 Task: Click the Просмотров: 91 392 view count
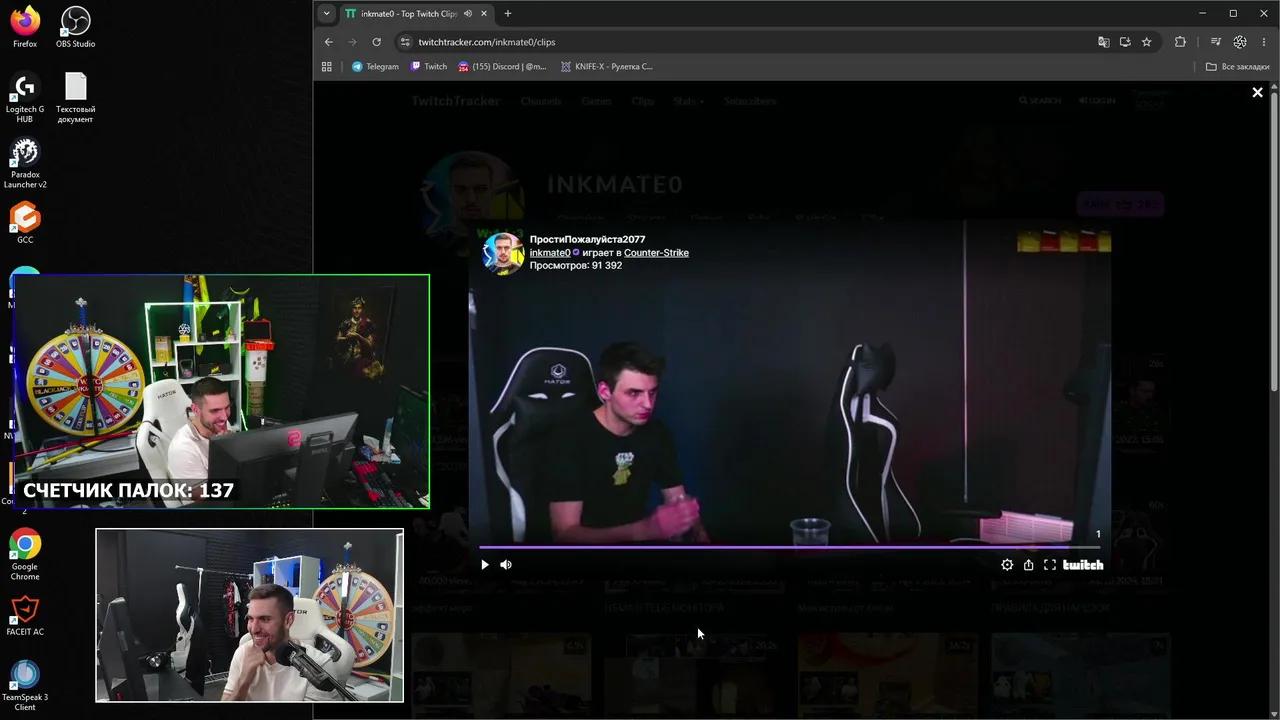click(x=575, y=266)
